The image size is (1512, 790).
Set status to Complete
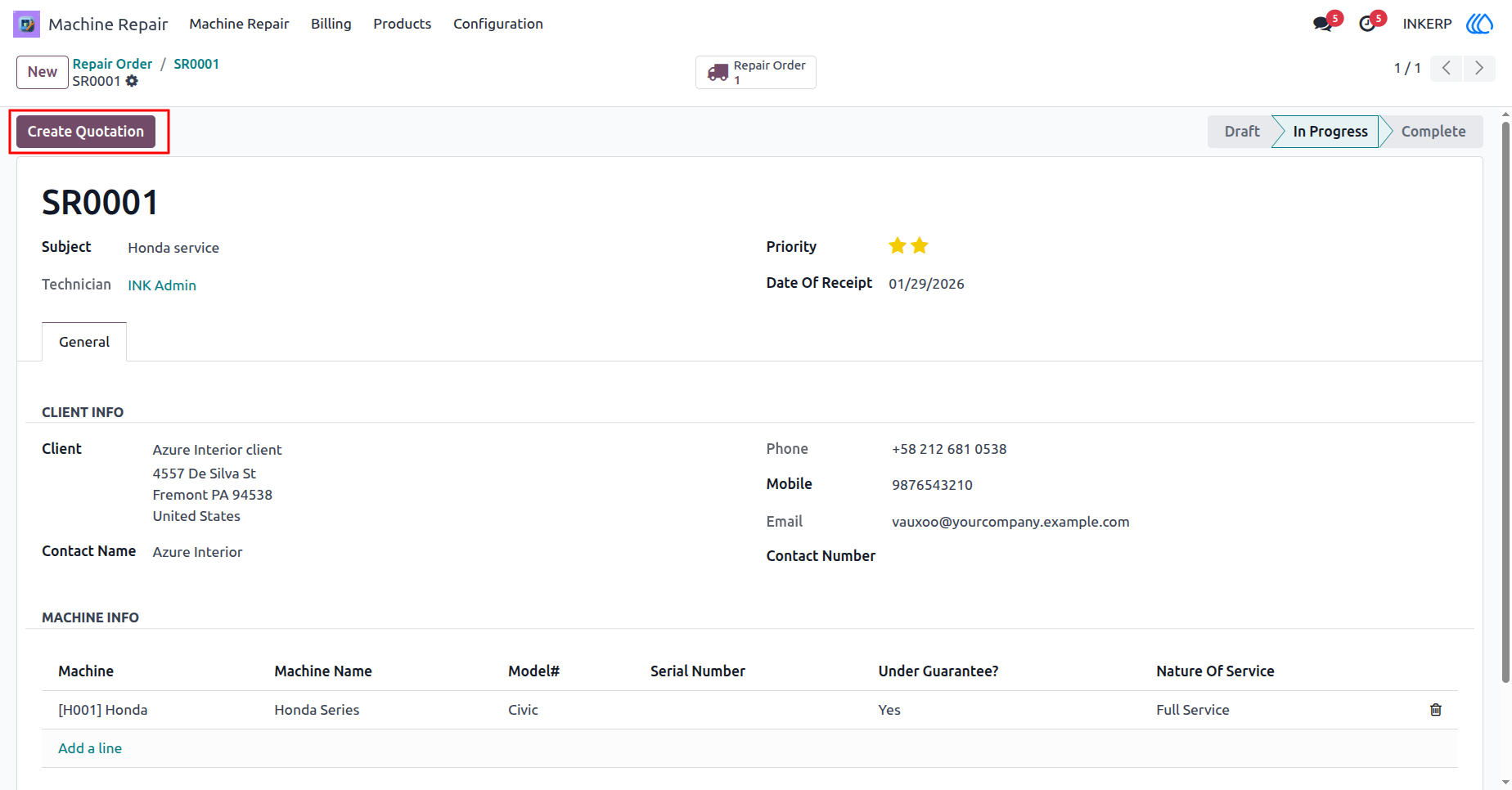1433,132
